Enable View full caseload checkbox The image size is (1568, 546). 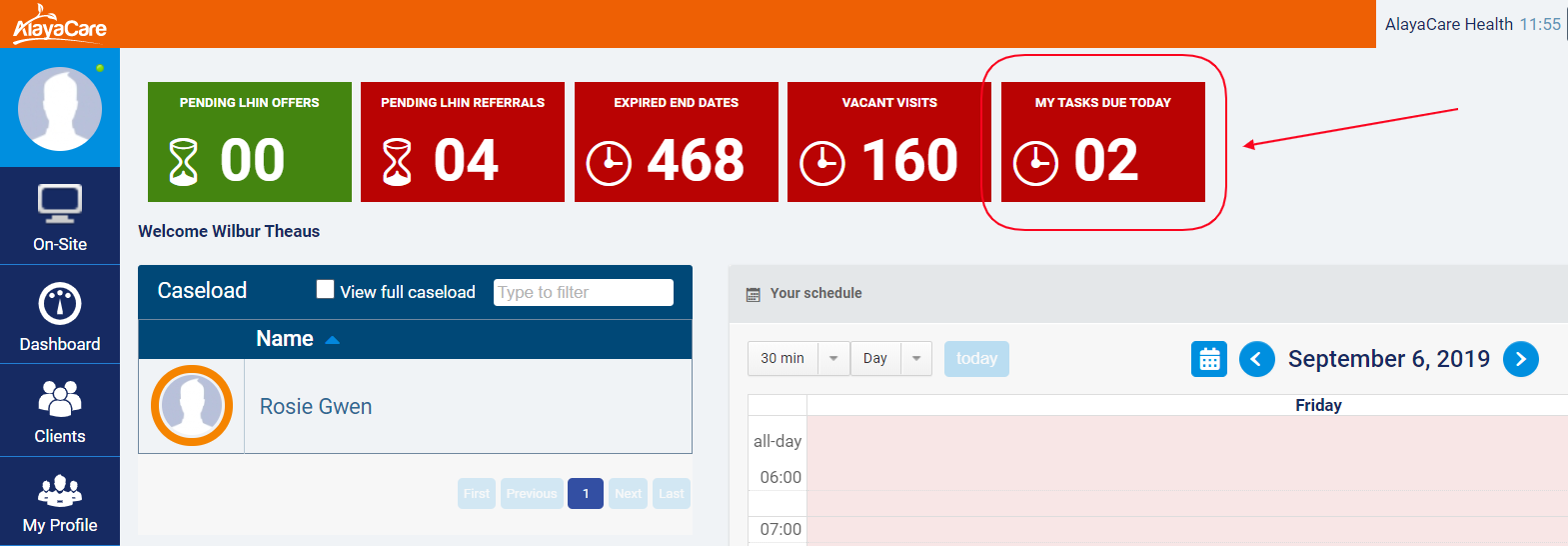pyautogui.click(x=325, y=290)
